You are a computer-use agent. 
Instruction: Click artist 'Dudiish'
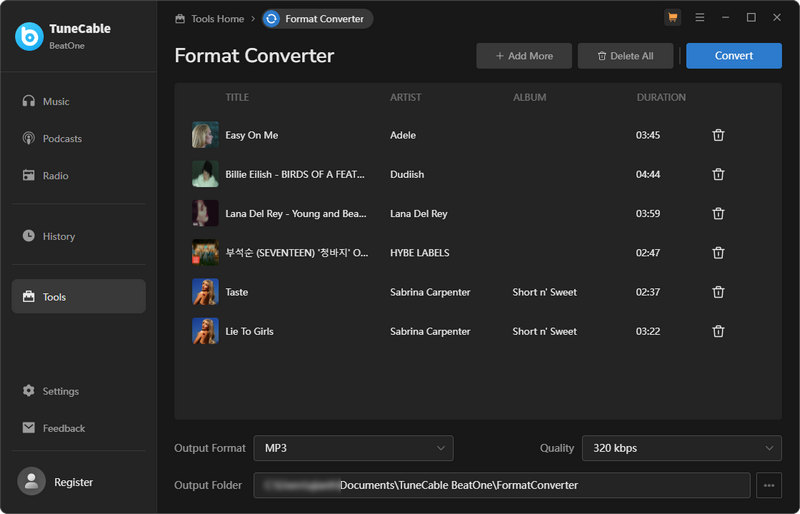[x=407, y=175]
